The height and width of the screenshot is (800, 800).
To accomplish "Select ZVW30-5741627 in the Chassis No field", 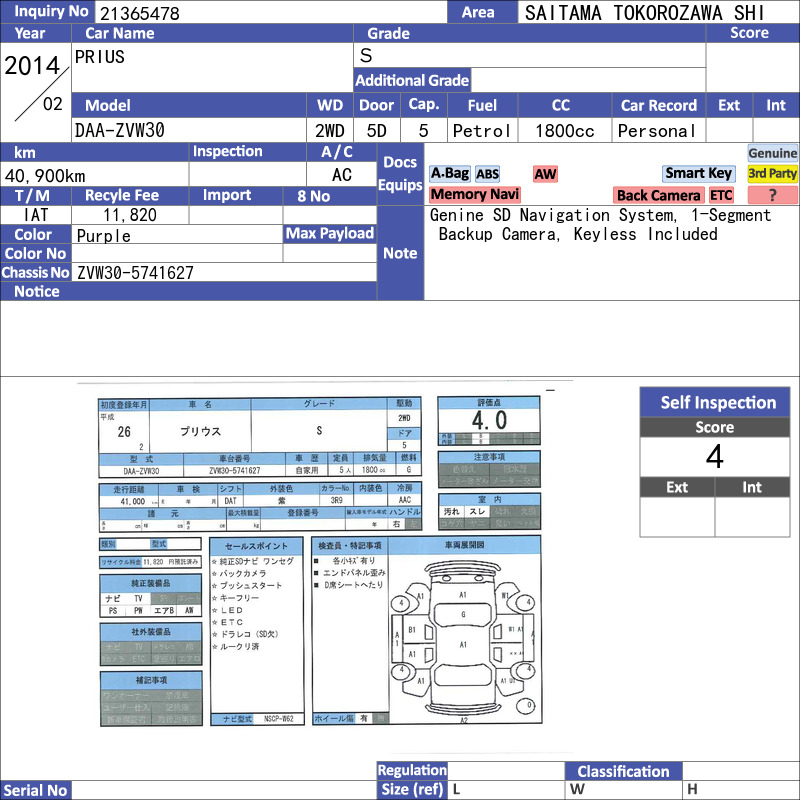I will (135, 273).
